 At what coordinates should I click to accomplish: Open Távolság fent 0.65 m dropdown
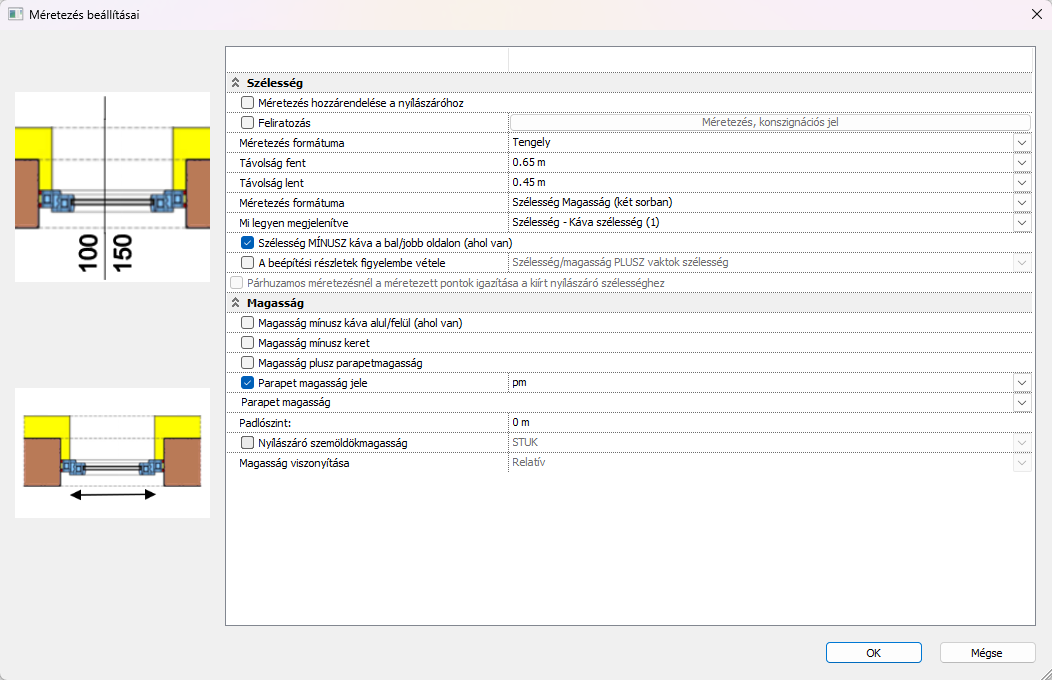pos(1021,163)
